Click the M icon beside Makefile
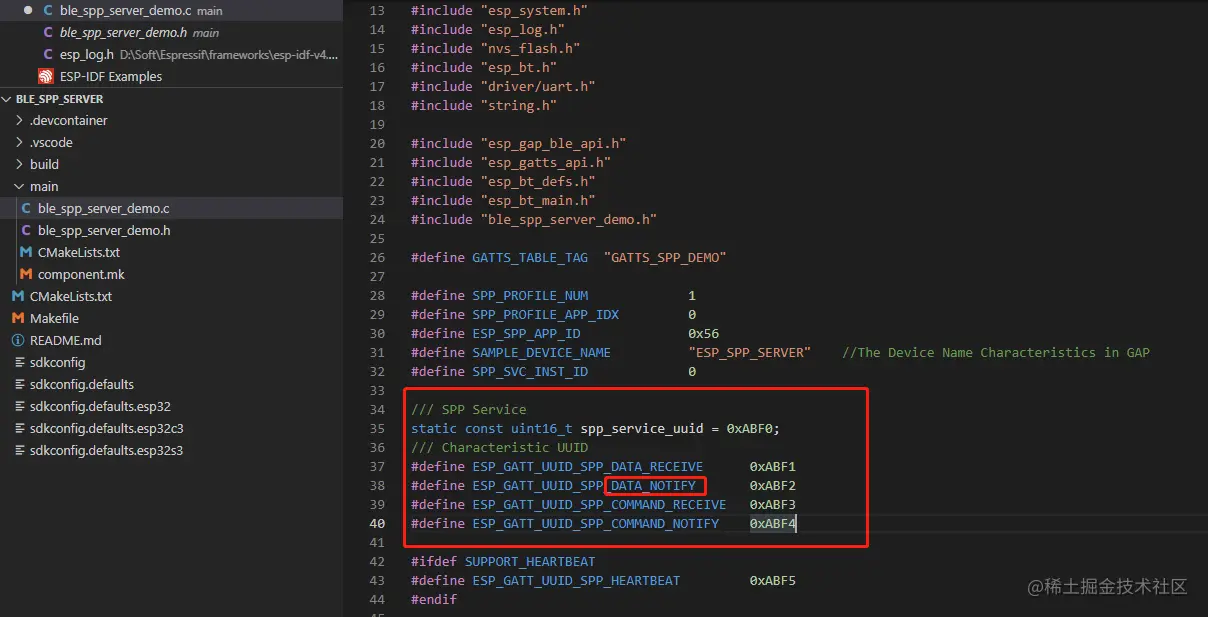Image resolution: width=1208 pixels, height=617 pixels. tap(18, 318)
